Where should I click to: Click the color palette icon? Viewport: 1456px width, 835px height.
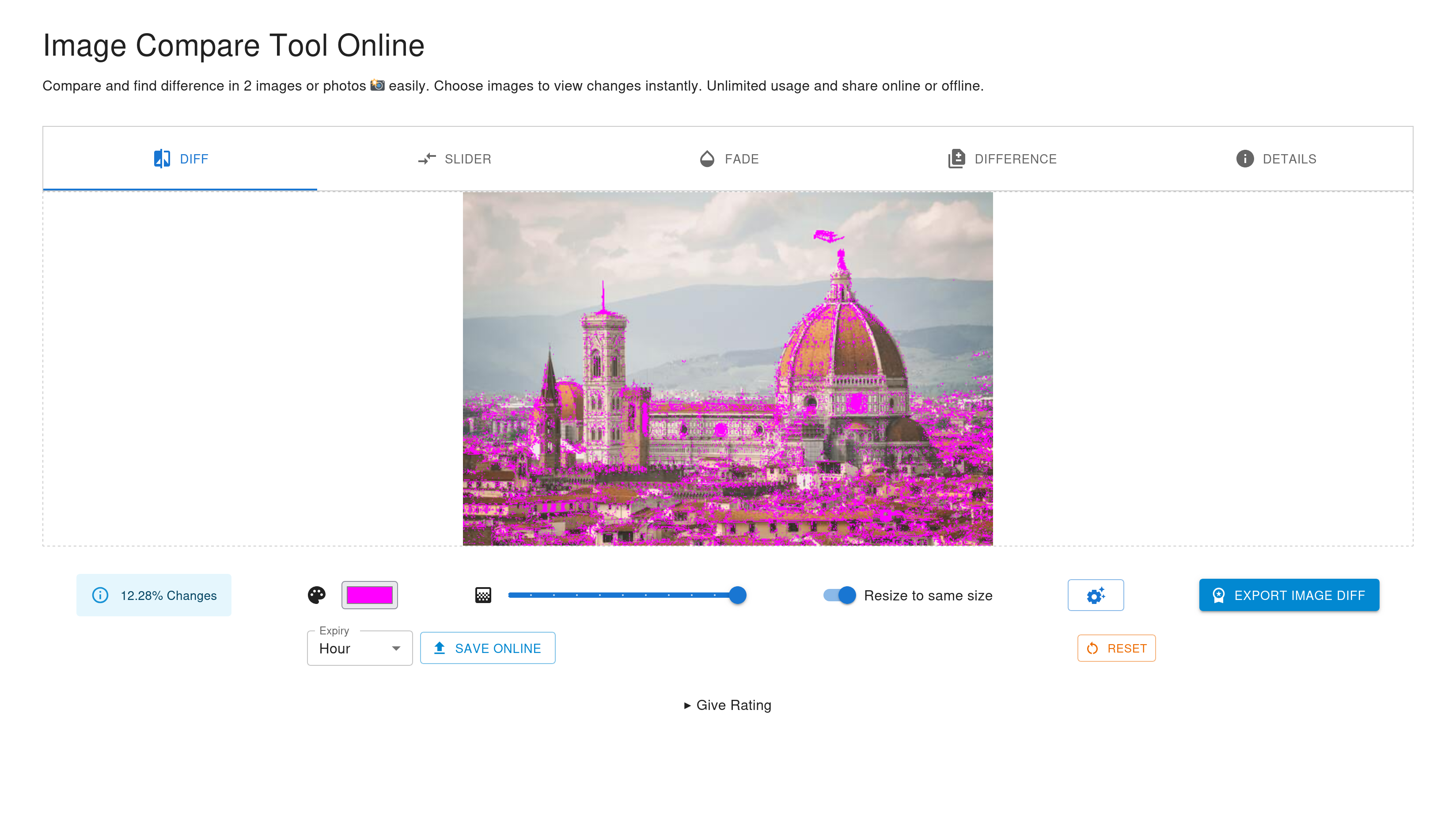[316, 595]
